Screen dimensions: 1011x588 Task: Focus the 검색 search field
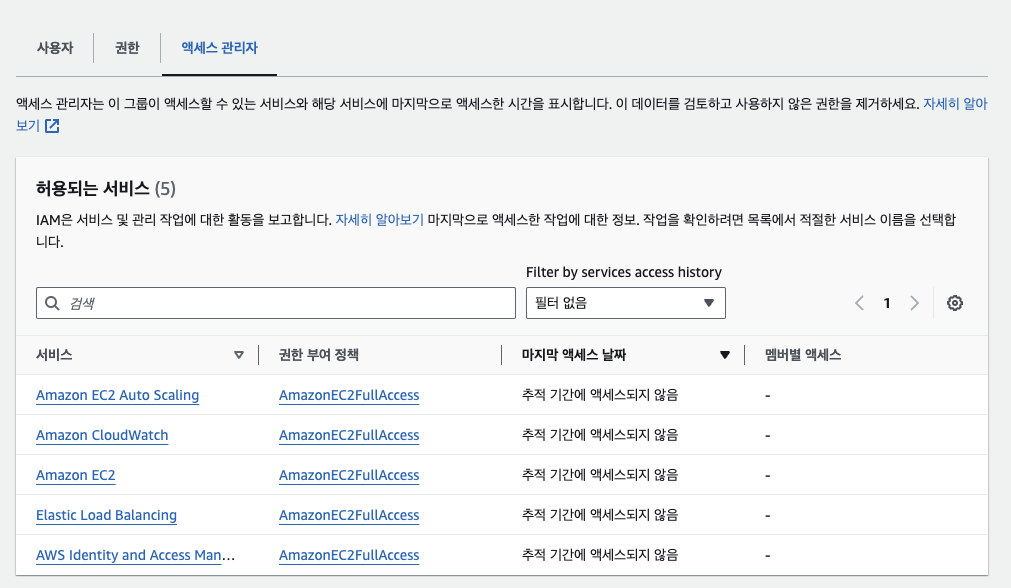coord(285,303)
